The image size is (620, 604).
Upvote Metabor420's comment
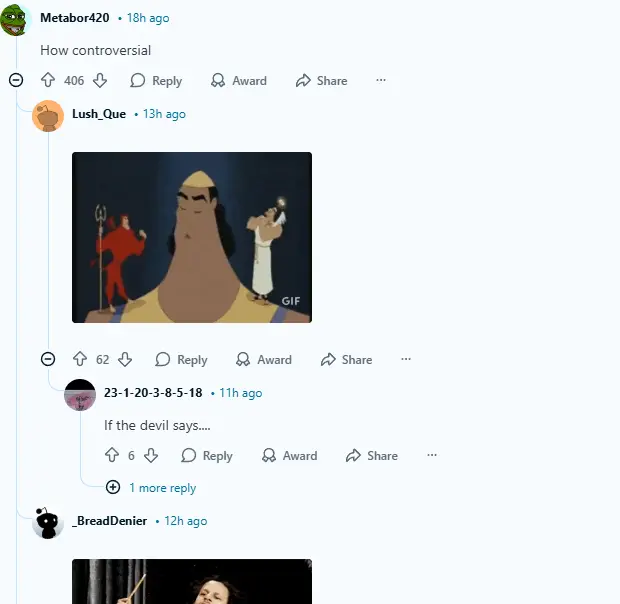click(48, 80)
